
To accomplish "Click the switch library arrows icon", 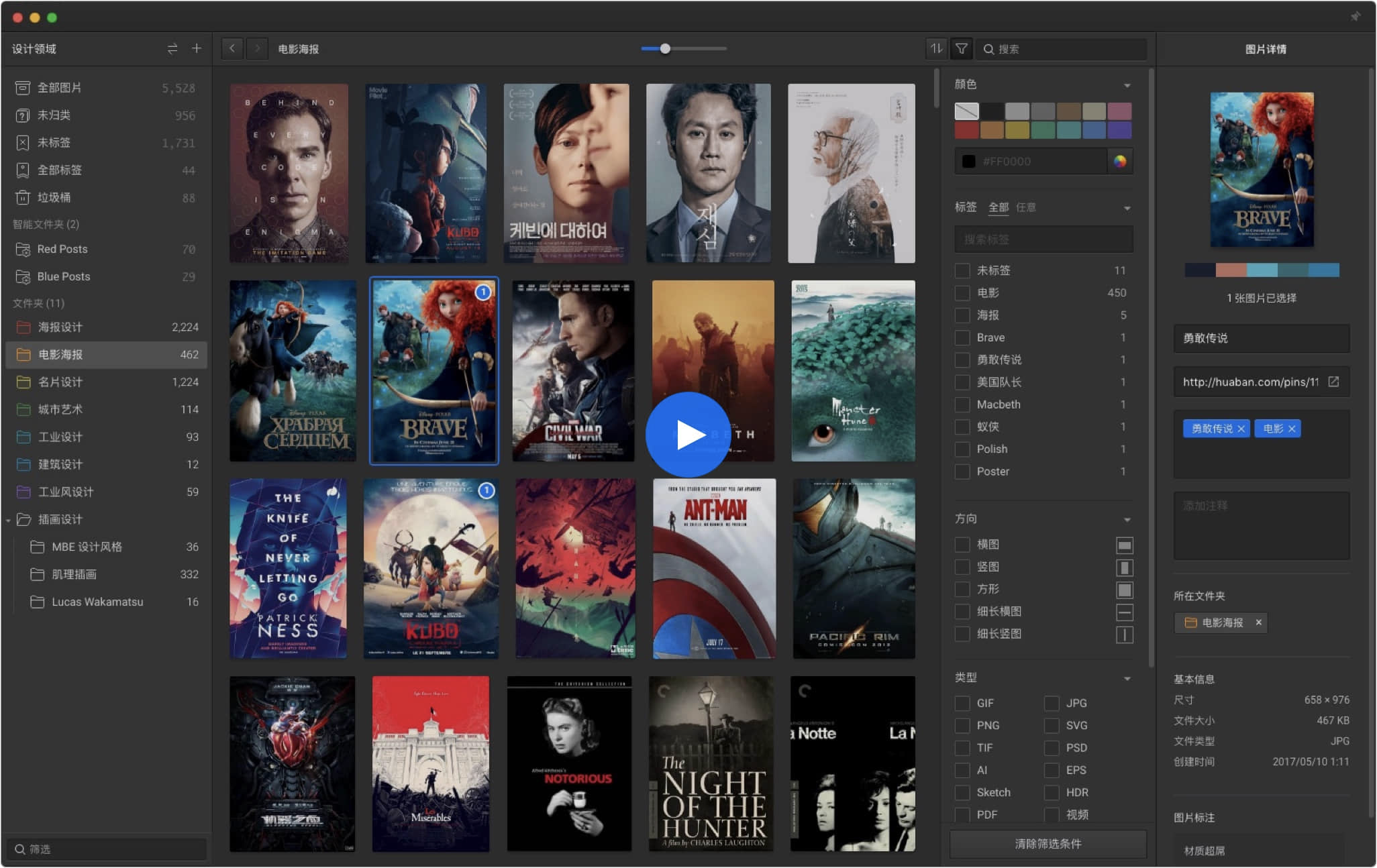I will (172, 48).
